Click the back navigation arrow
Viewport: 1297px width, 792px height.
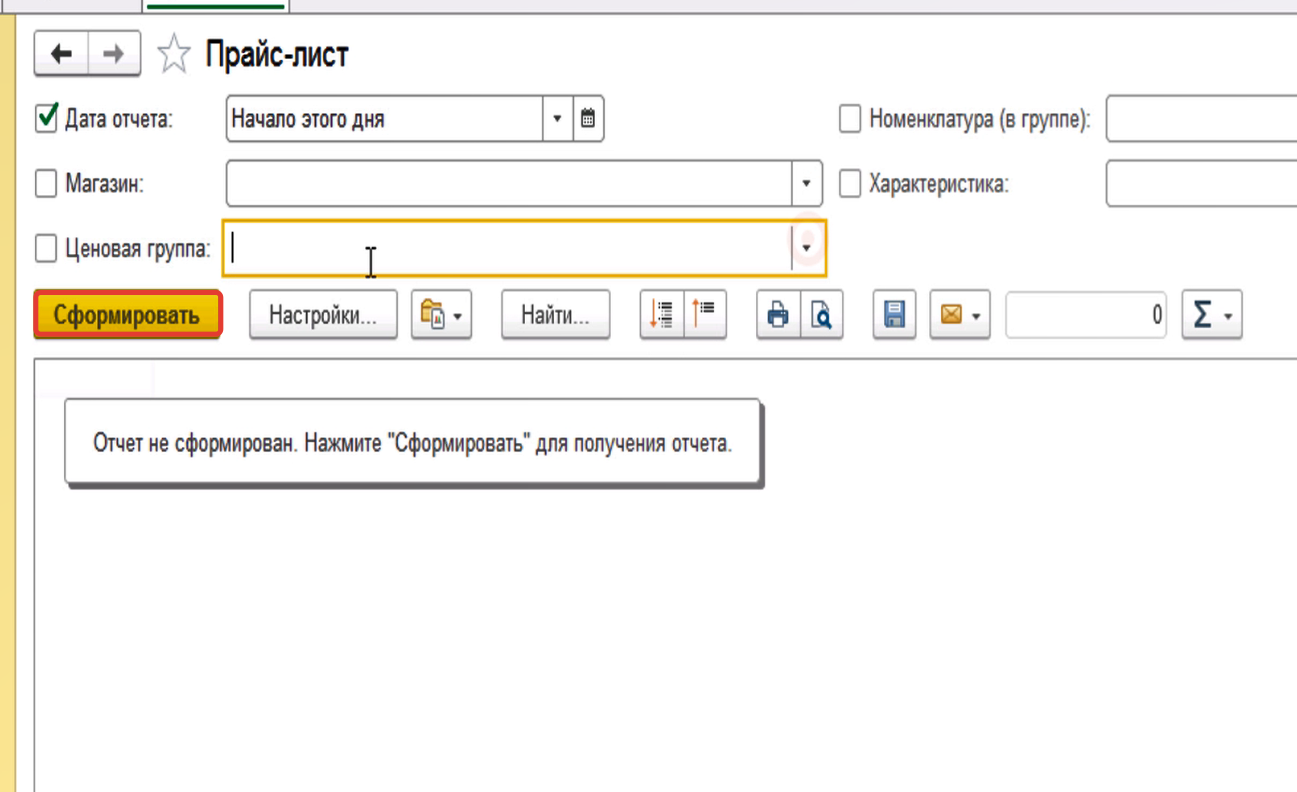pos(62,54)
